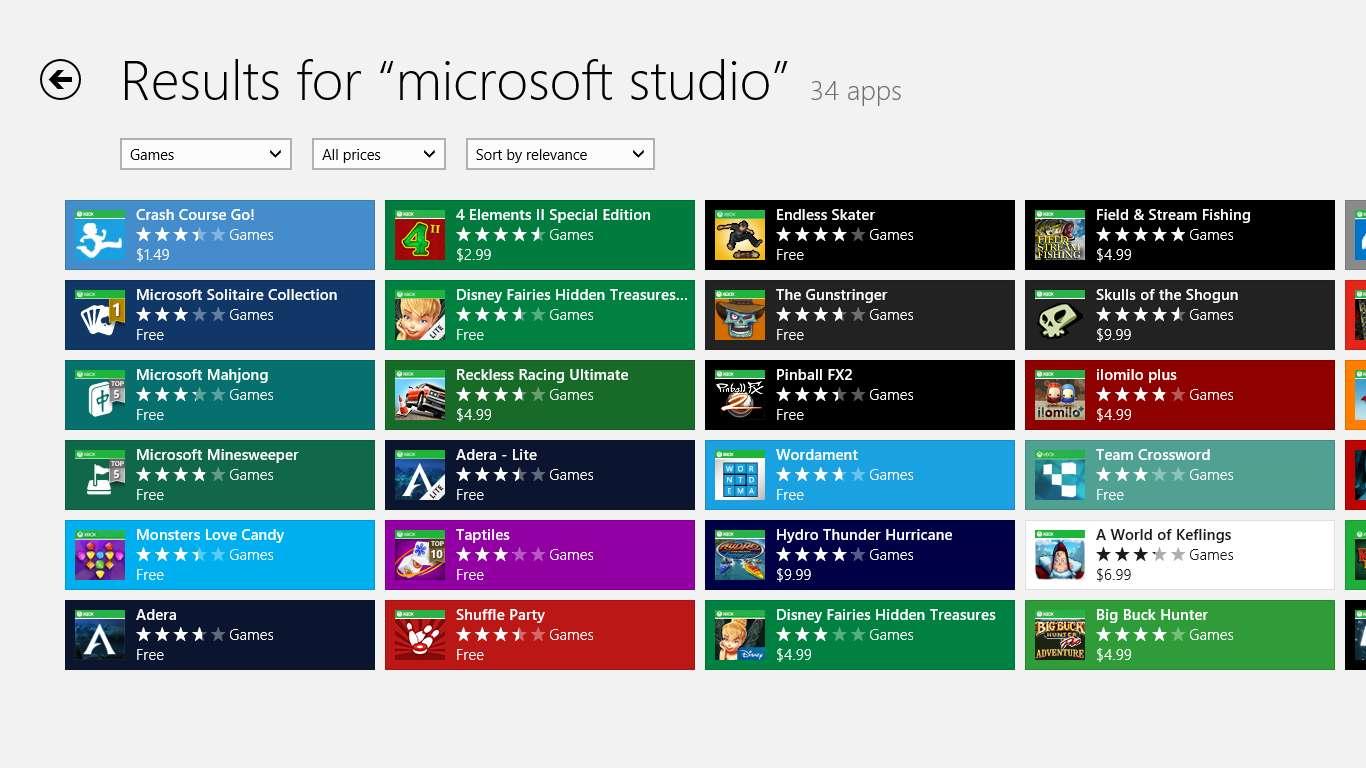
Task: Click the Microsoft Mahjong tile icon
Action: coord(100,395)
